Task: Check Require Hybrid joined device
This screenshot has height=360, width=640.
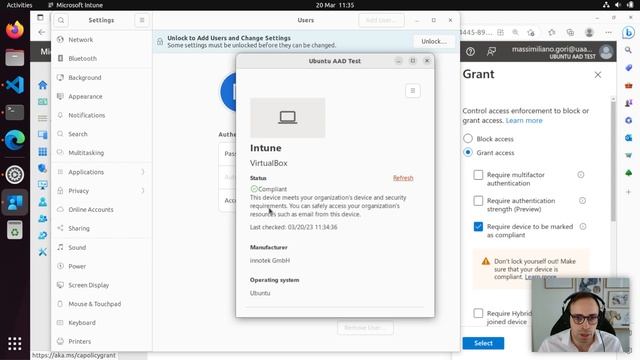Action: pos(478,313)
